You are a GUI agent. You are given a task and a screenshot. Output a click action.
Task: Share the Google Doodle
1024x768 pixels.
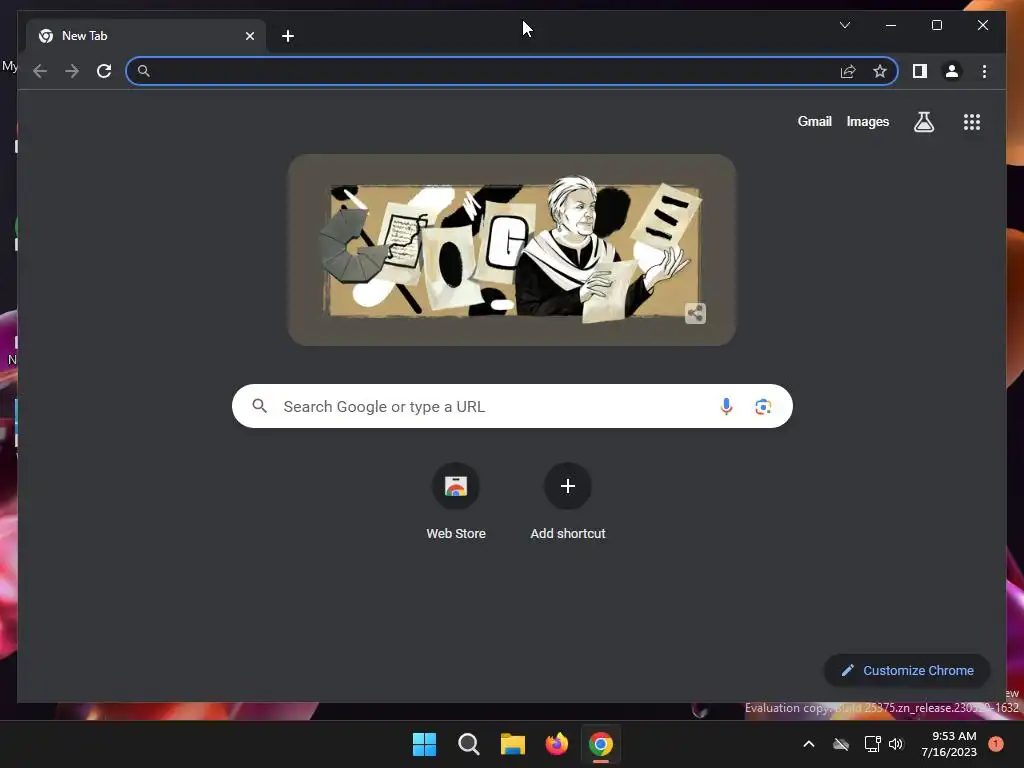[696, 313]
